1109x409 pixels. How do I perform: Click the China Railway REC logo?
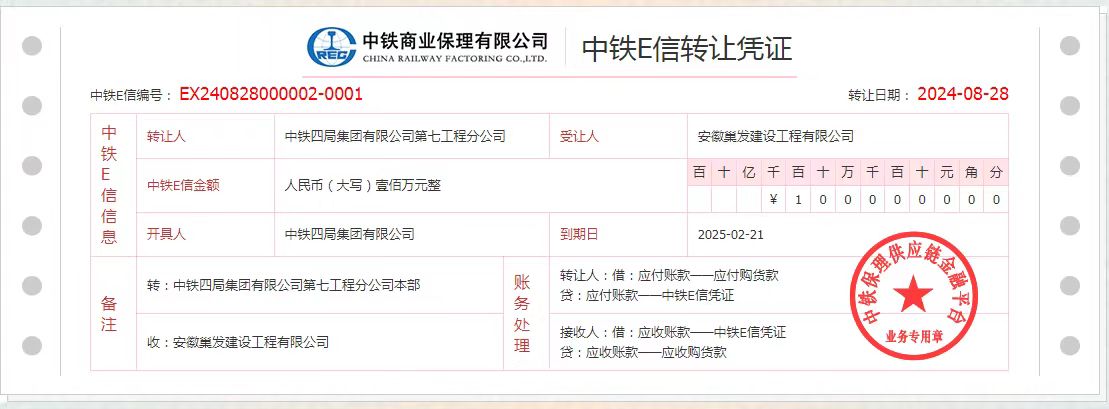tap(333, 45)
